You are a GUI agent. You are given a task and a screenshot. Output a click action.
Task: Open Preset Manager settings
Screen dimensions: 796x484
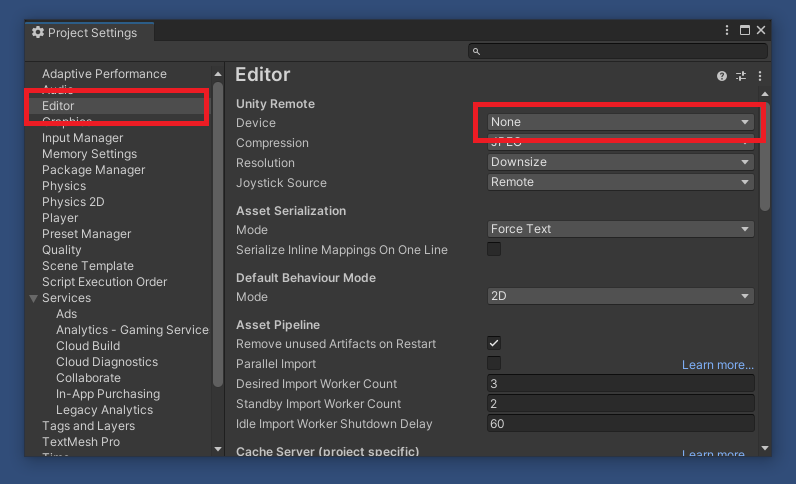pyautogui.click(x=86, y=234)
